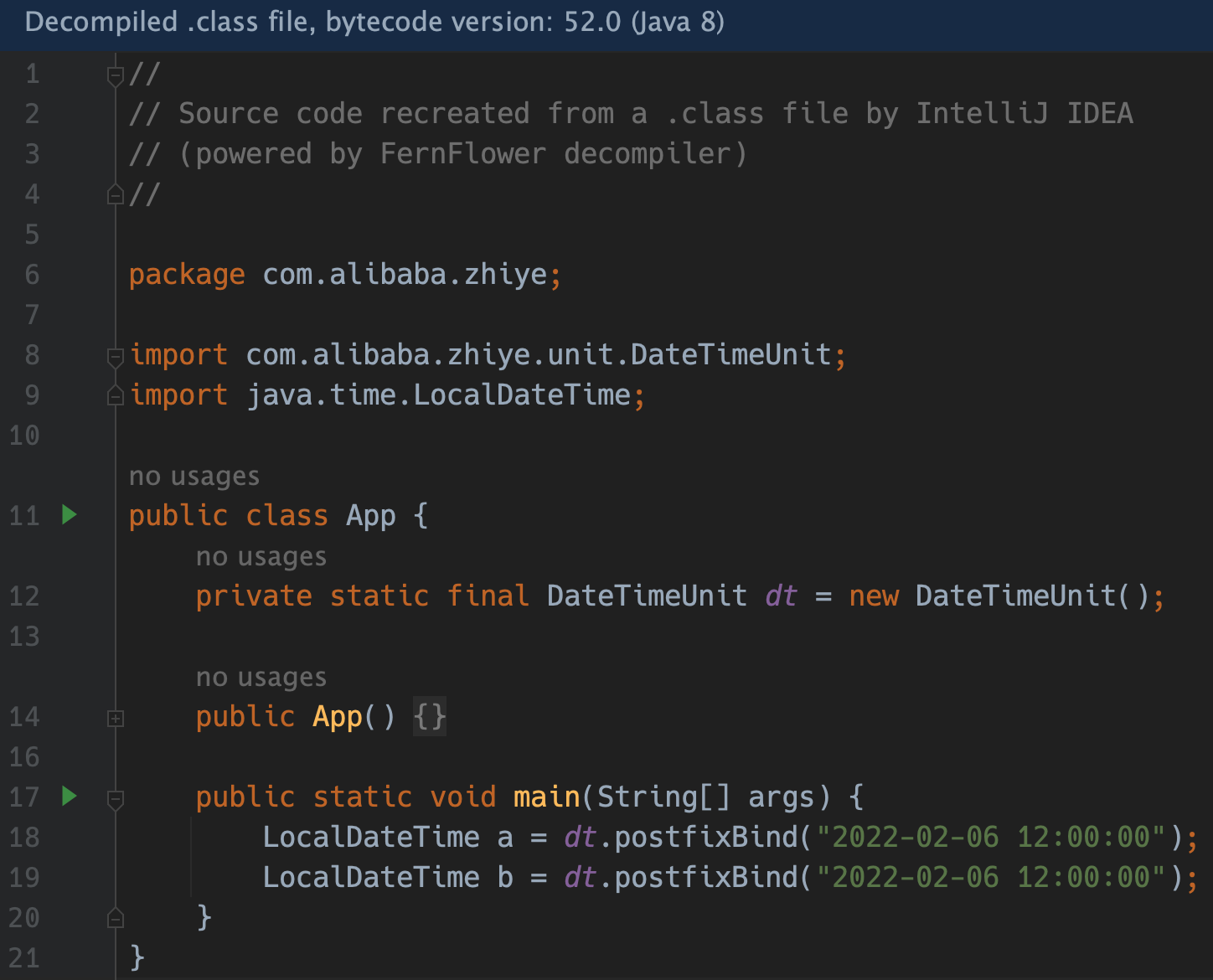The image size is (1213, 980).
Task: Collapse comment block from its end marker at line 4
Action: pos(116,195)
